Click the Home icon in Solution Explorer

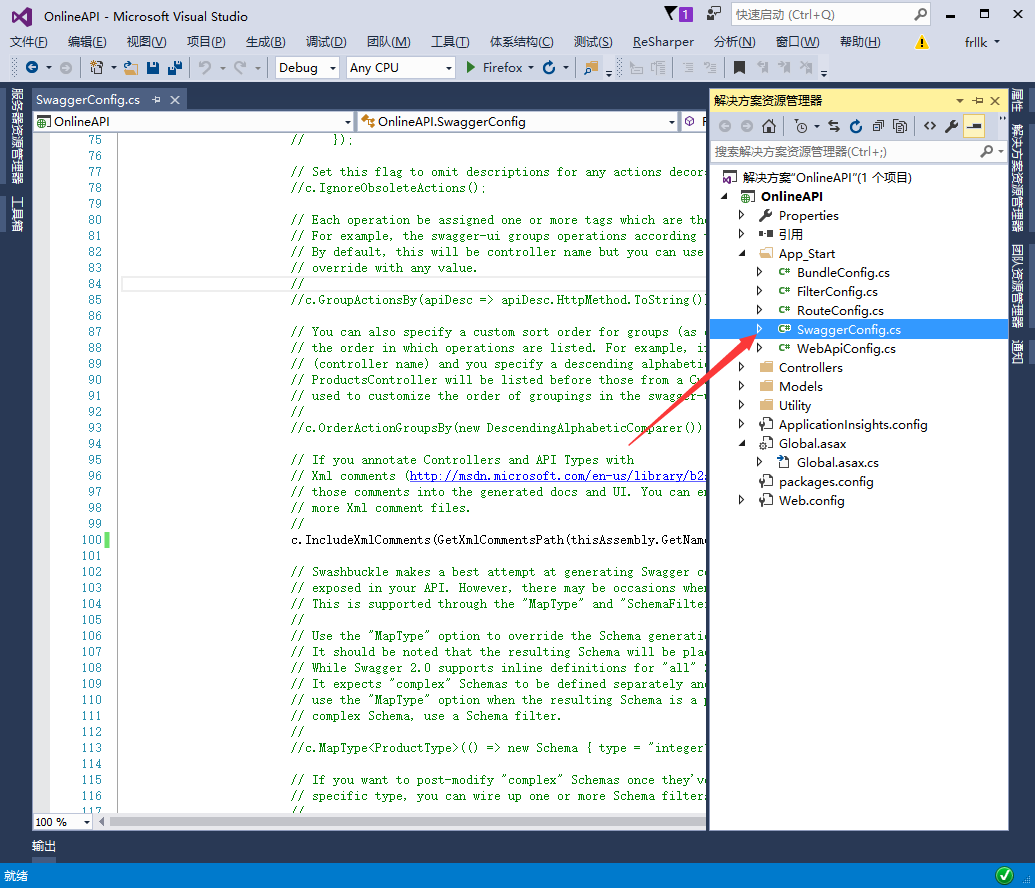pos(768,126)
